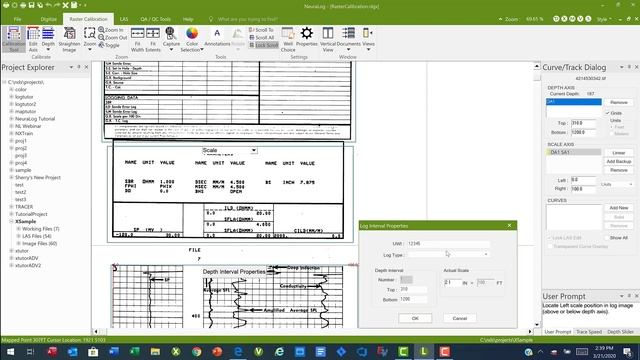640x360 pixels.
Task: Click Print icon in quick access toolbar
Action: [23, 5]
